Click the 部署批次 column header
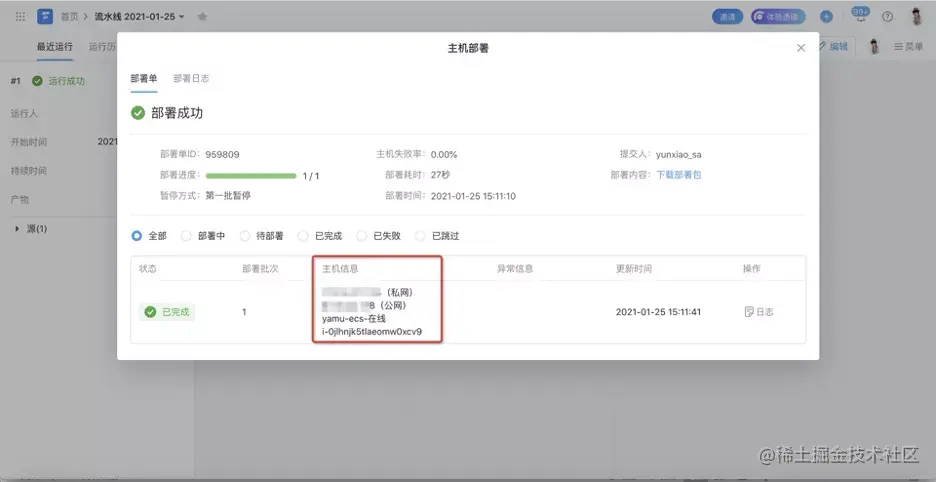Viewport: 936px width, 482px height. coord(260,269)
